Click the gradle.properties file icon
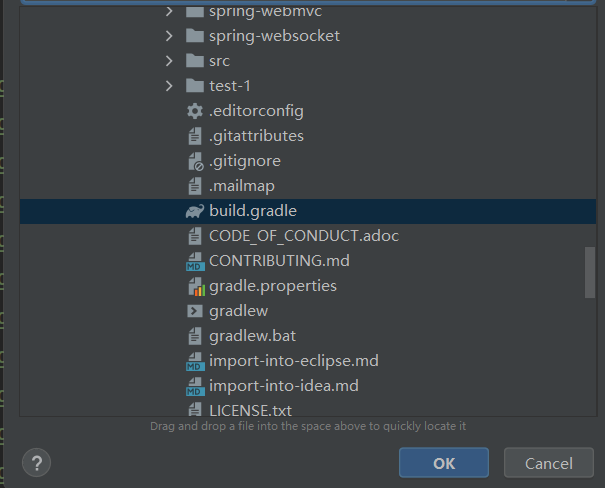The image size is (605, 488). pyautogui.click(x=195, y=286)
